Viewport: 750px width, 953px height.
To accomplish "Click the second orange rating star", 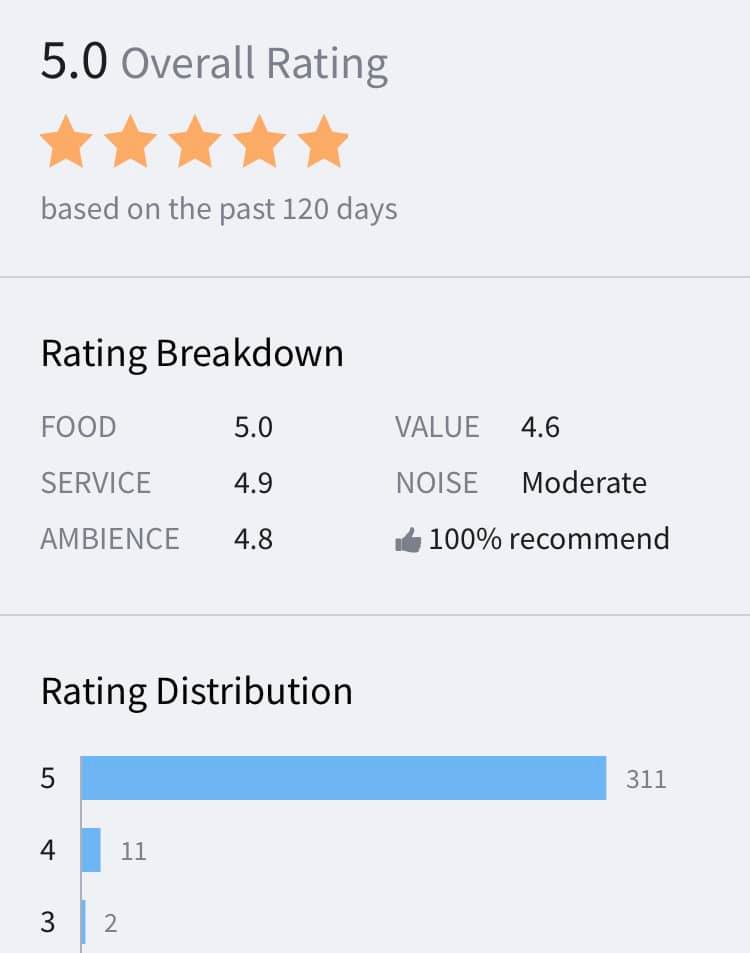I will pos(131,142).
